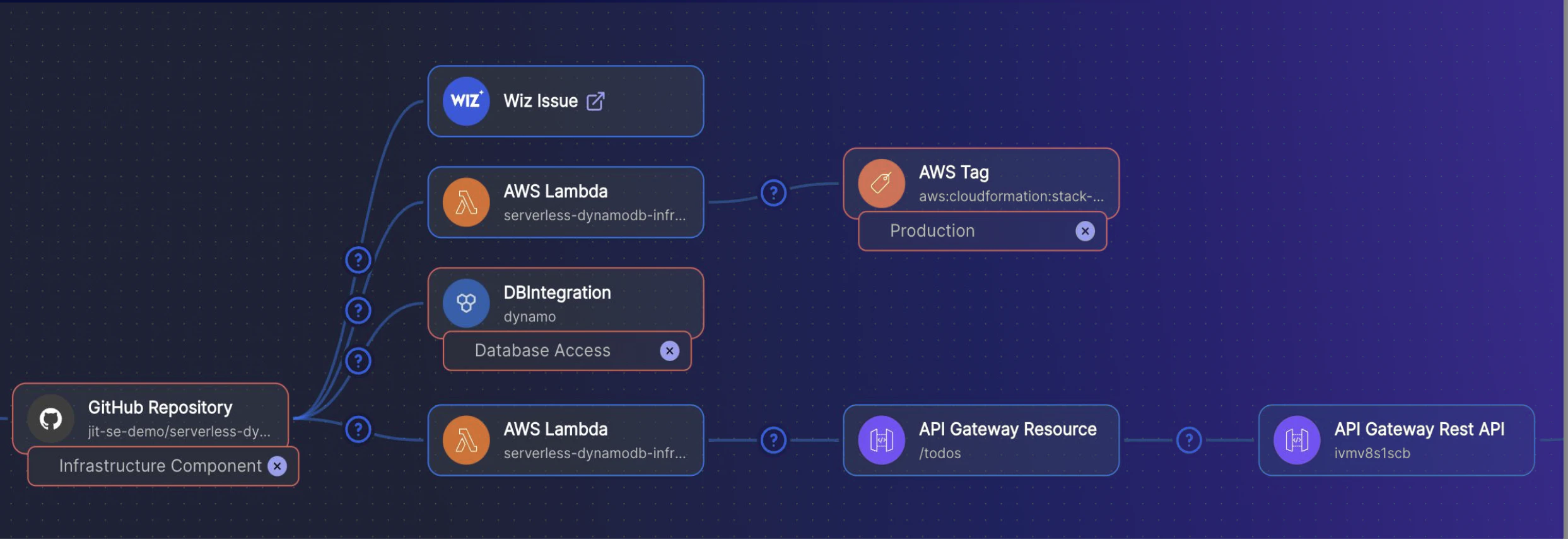Click AWS Lambda title connected to API Gateway
This screenshot has width=1568, height=539.
556,429
